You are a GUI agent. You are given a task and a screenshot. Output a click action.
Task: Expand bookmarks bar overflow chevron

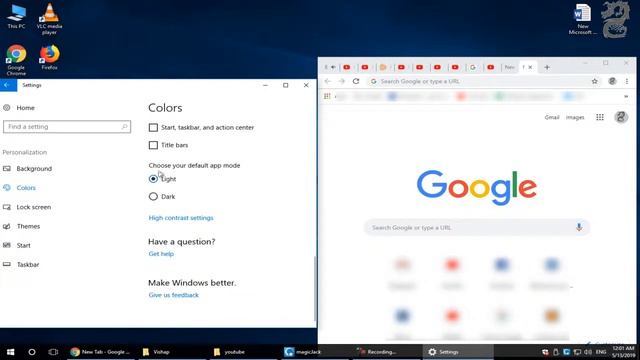coord(626,96)
